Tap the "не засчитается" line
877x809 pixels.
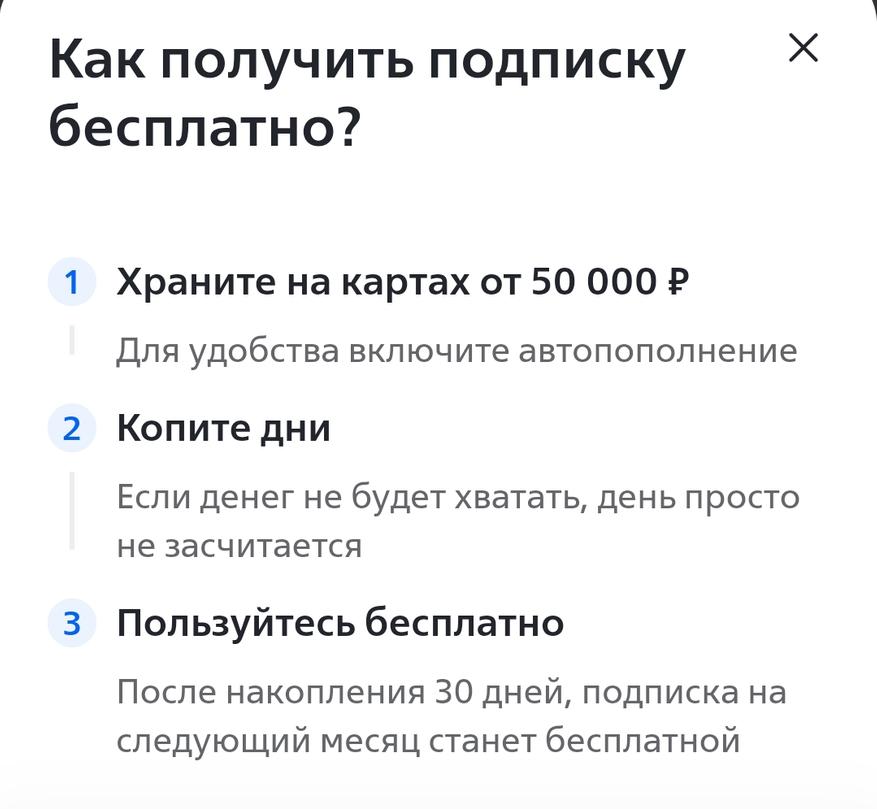239,546
